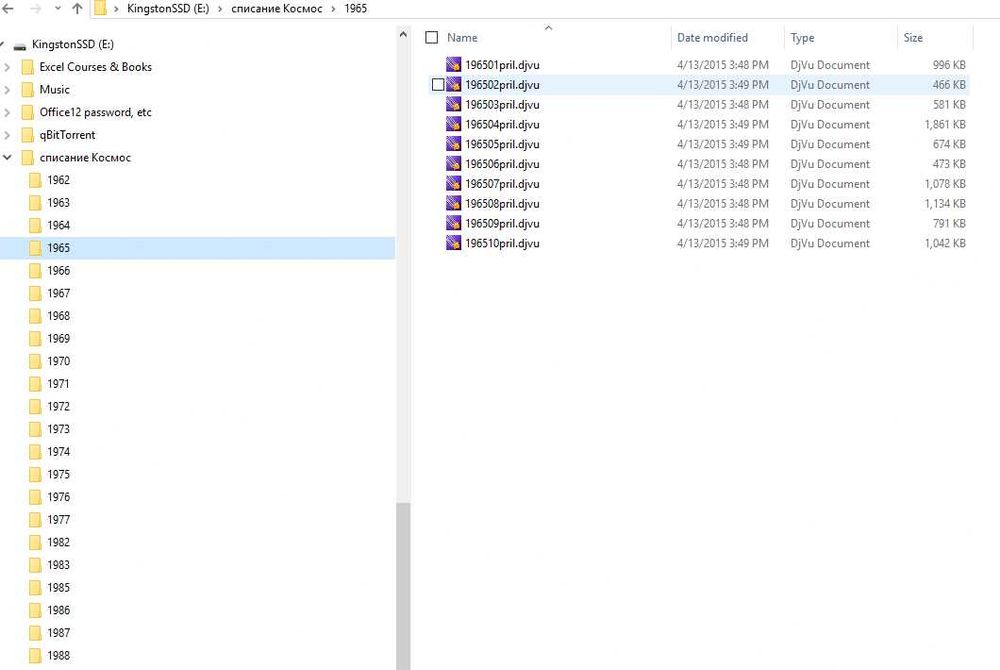Click the KingstonSSD (E:) drive icon
This screenshot has height=670, width=1000.
(20, 45)
